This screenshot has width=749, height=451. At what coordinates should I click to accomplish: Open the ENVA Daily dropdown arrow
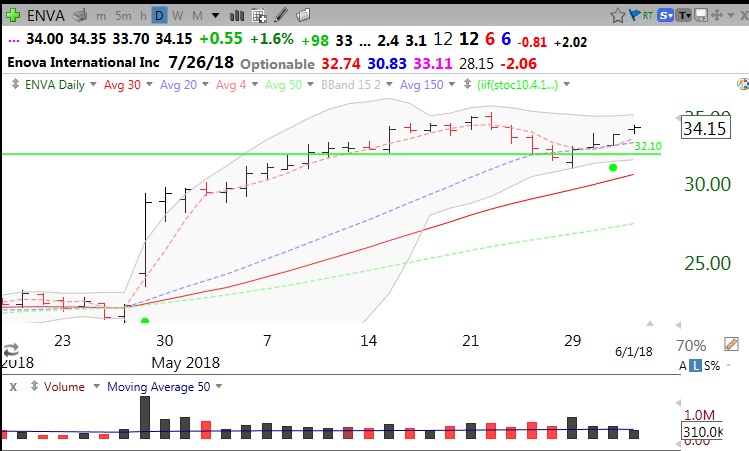point(93,85)
